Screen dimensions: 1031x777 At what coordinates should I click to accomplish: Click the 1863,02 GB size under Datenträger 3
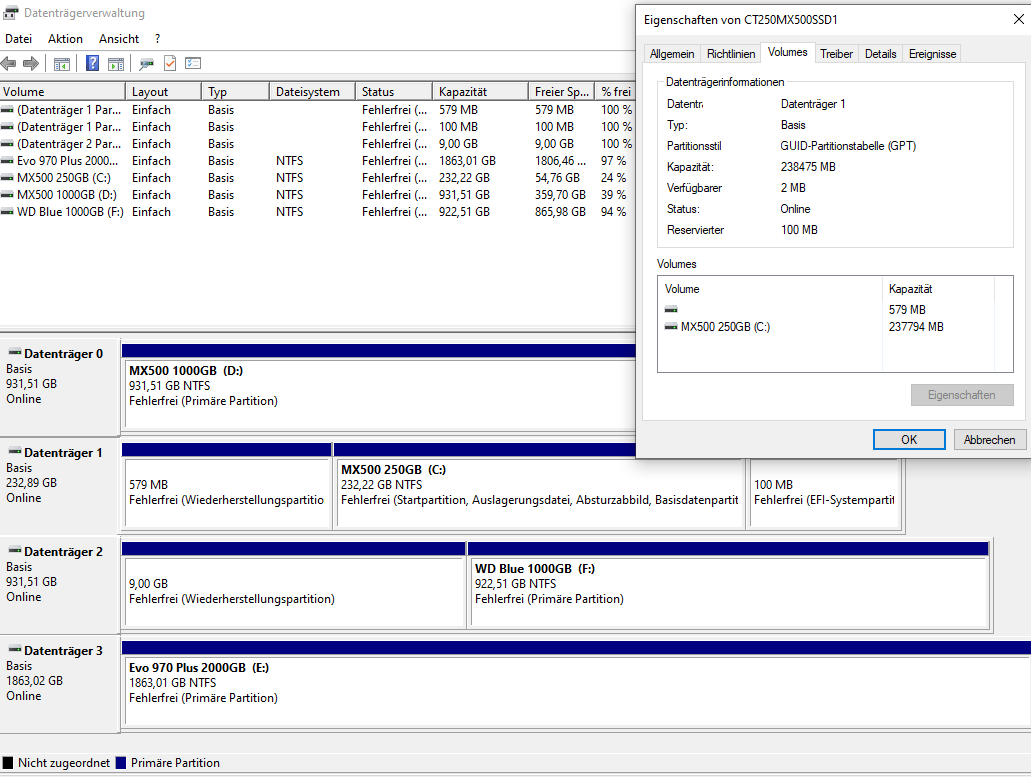(x=34, y=681)
